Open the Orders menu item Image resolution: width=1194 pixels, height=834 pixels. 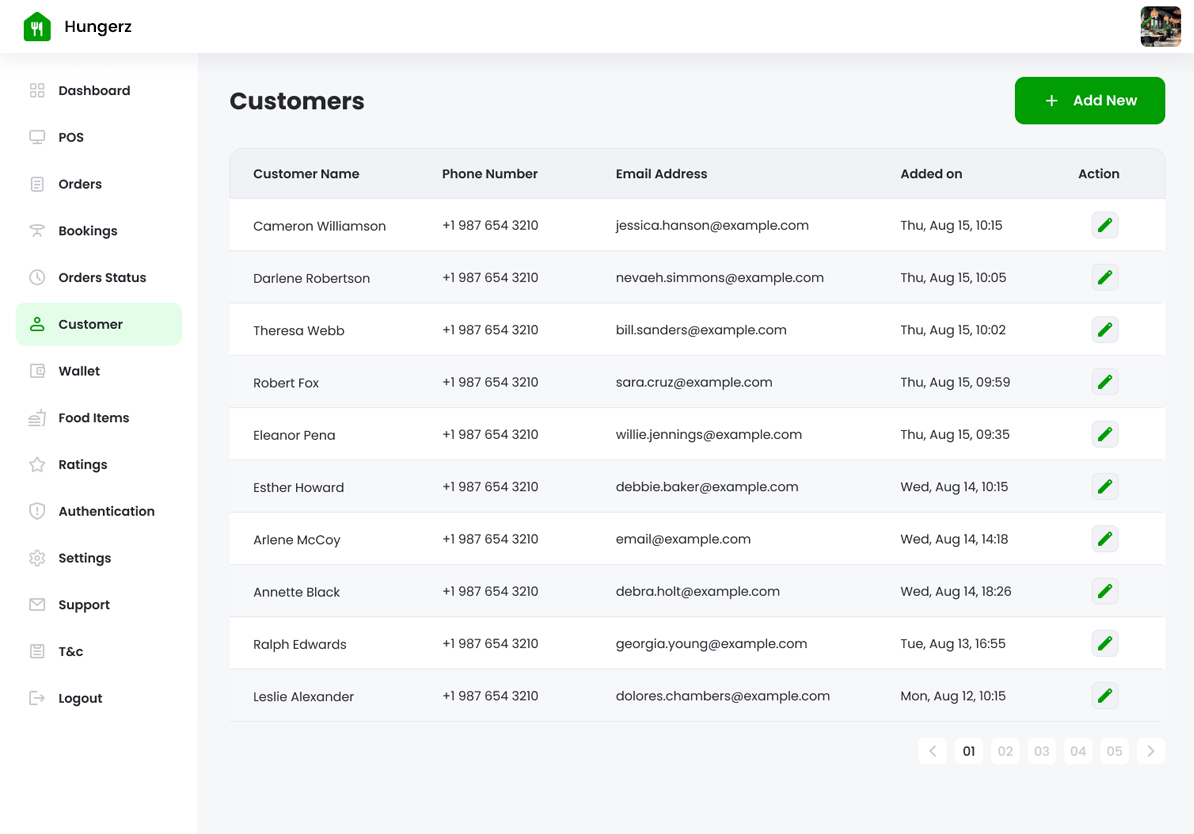[x=80, y=184]
